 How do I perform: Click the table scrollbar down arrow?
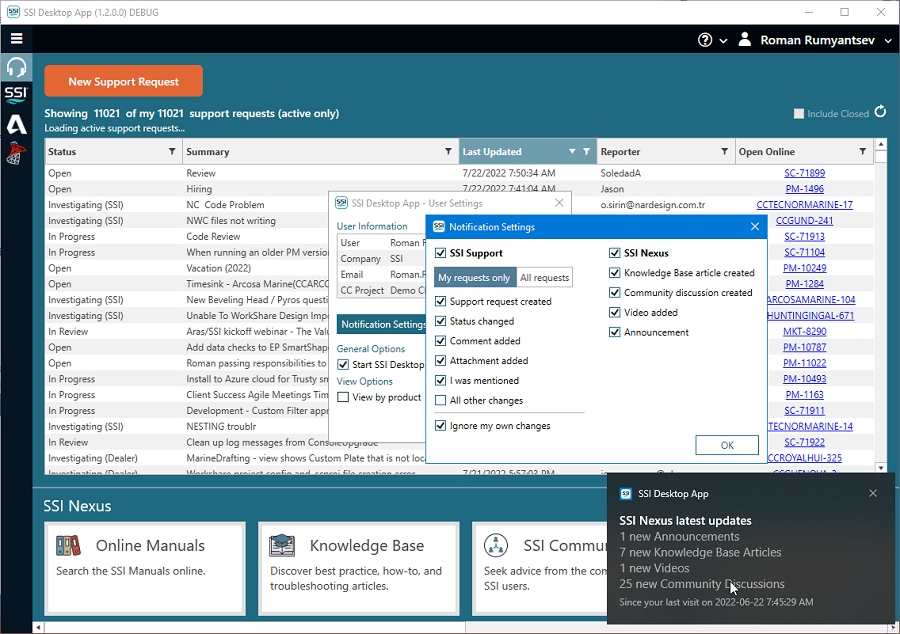point(881,468)
